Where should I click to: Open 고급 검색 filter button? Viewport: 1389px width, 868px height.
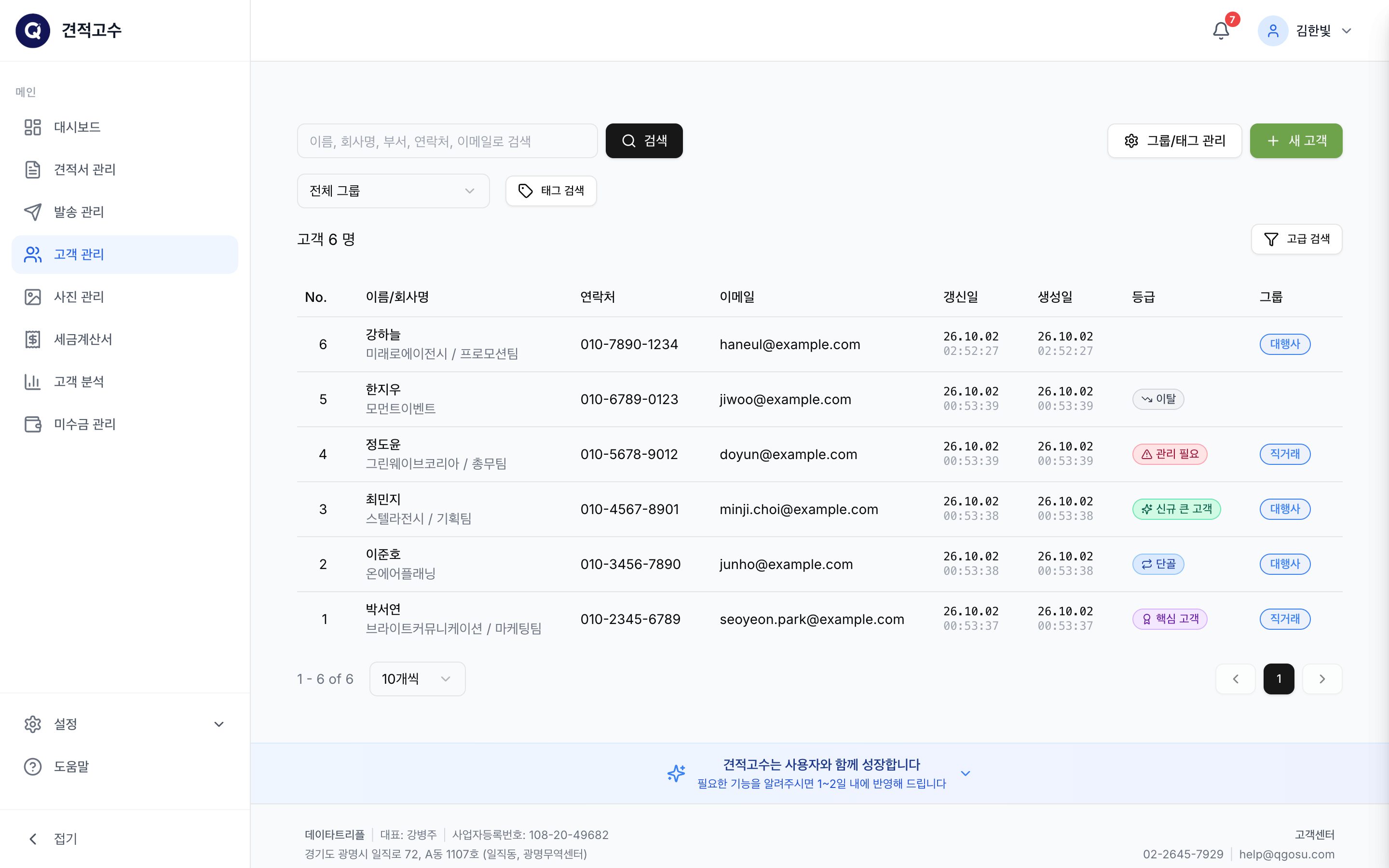coord(1296,239)
